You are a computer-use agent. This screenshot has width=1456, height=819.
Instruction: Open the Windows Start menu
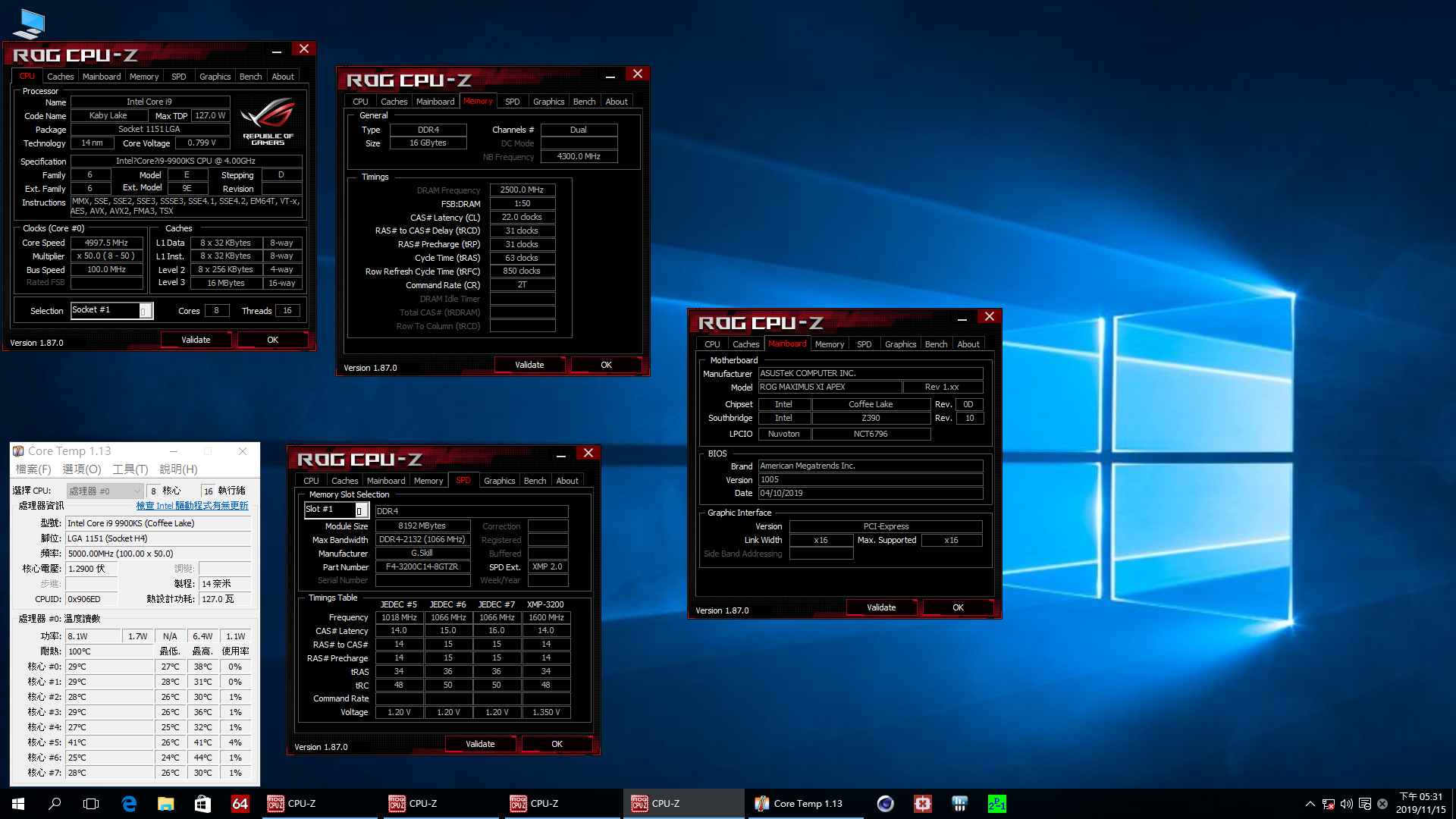point(18,804)
